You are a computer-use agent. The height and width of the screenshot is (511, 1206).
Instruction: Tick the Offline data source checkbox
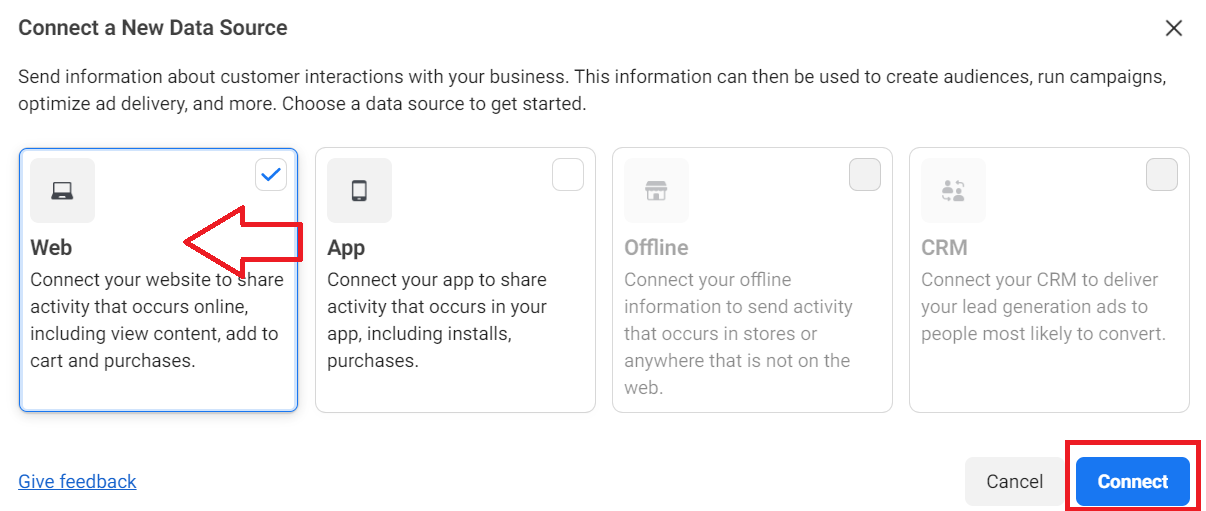tap(865, 175)
